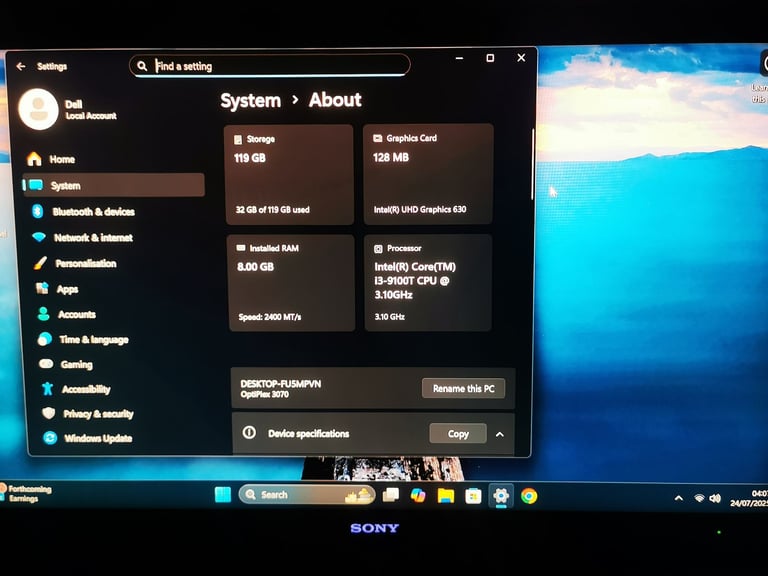Viewport: 768px width, 576px height.
Task: Click the Settings window vertical scrollbar
Action: point(532,164)
